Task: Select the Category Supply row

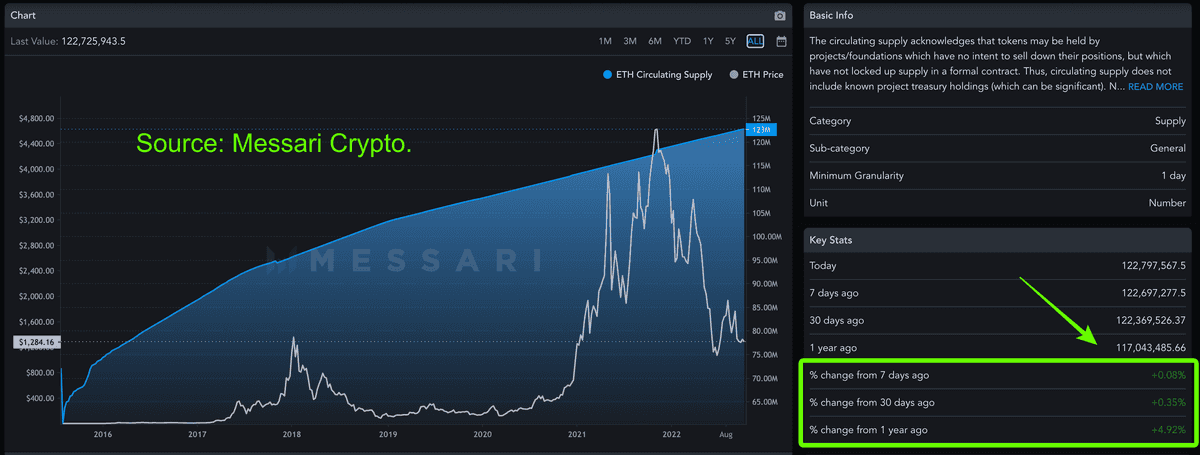Action: point(997,121)
